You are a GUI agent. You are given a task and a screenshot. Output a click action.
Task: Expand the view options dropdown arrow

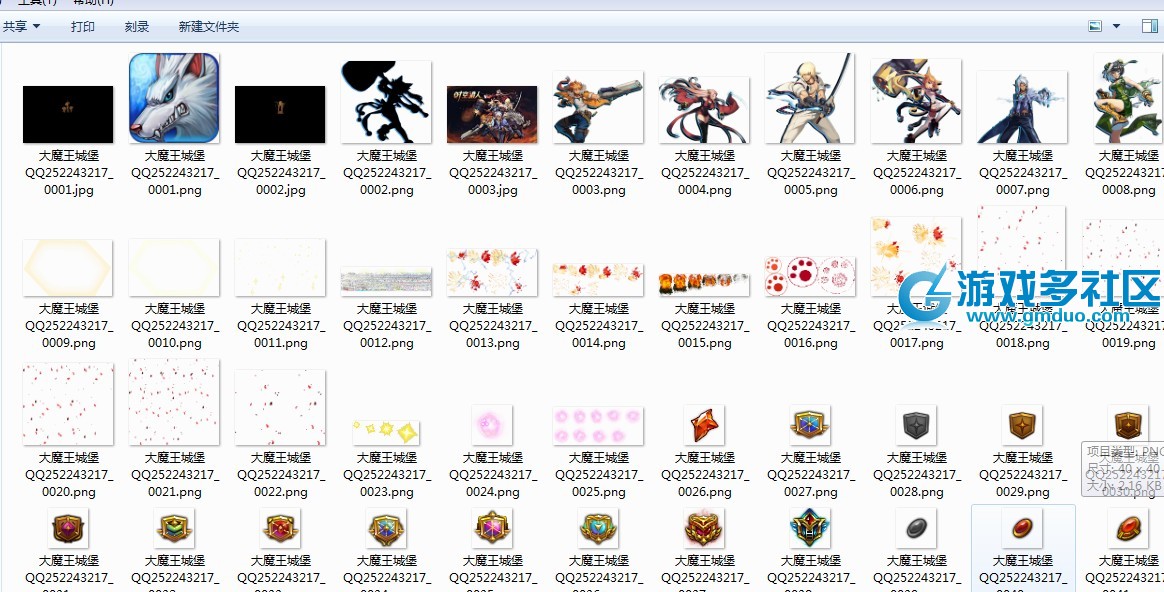tap(1116, 27)
